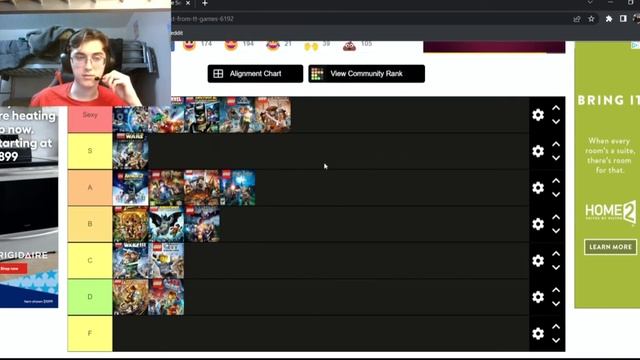Open settings gear for S tier row

538,151
